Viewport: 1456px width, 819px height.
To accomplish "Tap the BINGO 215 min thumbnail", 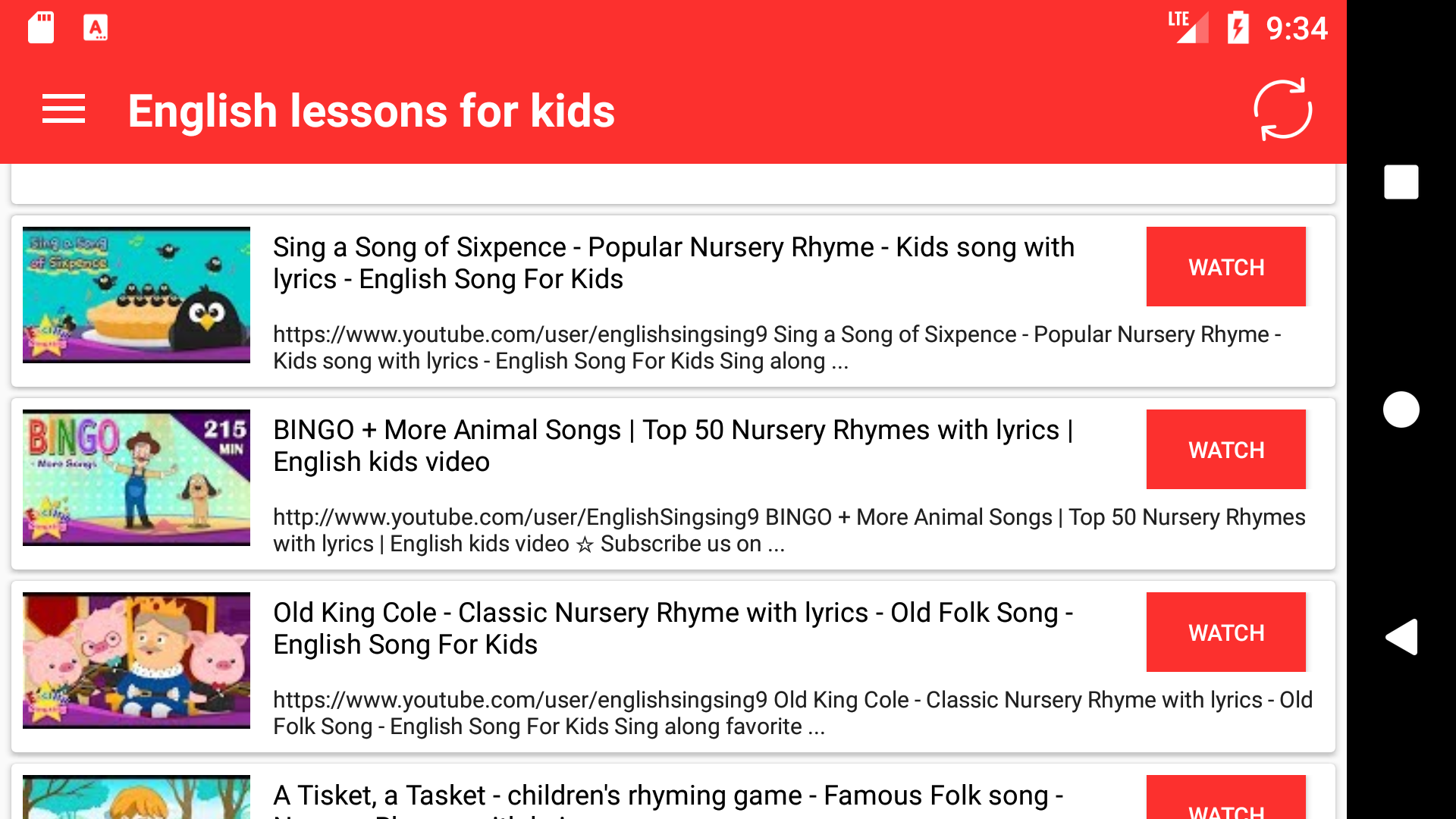I will tap(136, 477).
